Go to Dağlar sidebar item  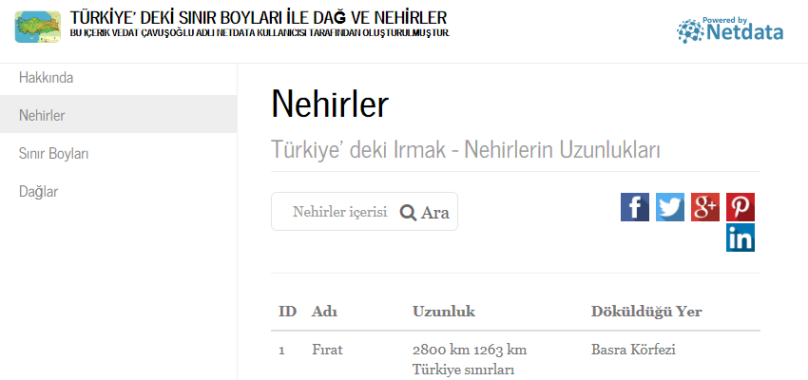119,191
